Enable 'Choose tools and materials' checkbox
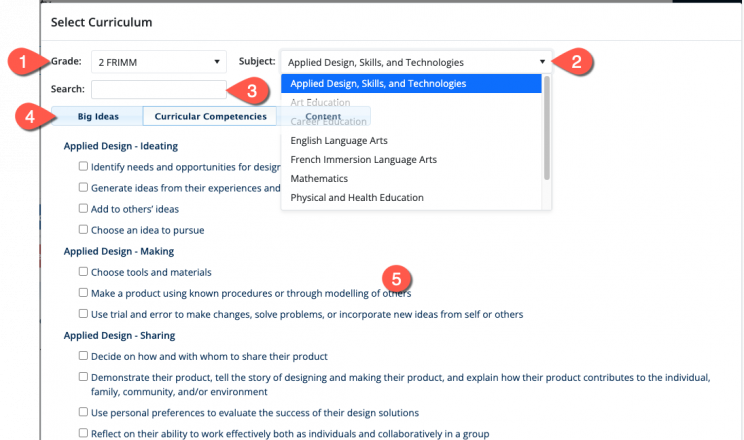Image resolution: width=744 pixels, height=440 pixels. (83, 271)
